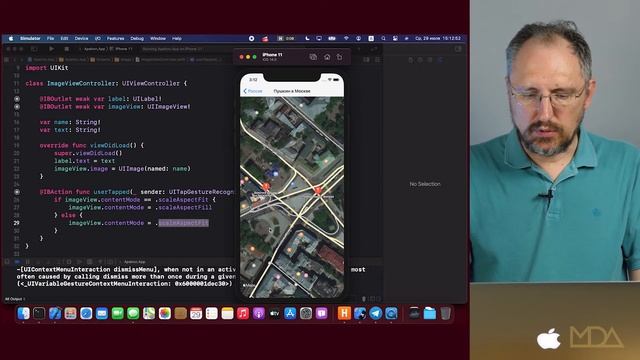Click the battery status icon

pyautogui.click(x=332, y=38)
